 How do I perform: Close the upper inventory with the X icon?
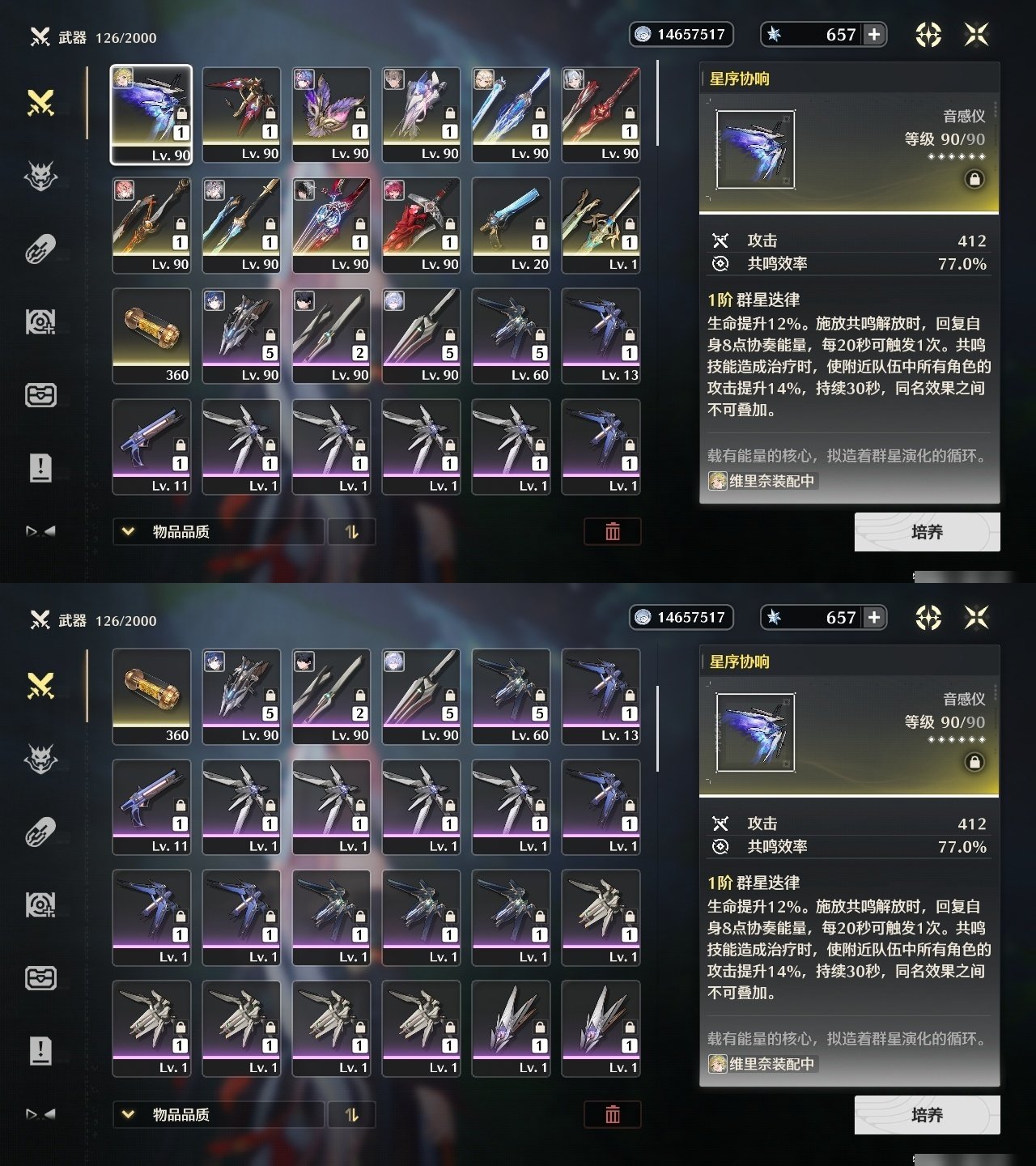click(977, 34)
